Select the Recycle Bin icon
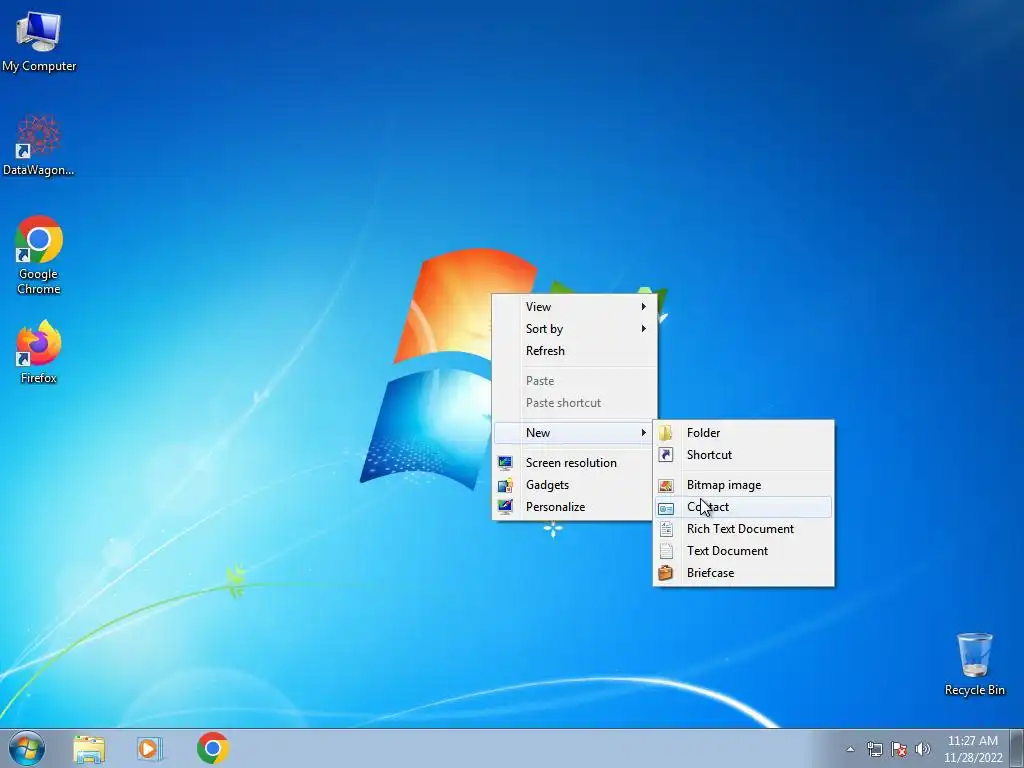The width and height of the screenshot is (1024, 768). click(x=974, y=664)
